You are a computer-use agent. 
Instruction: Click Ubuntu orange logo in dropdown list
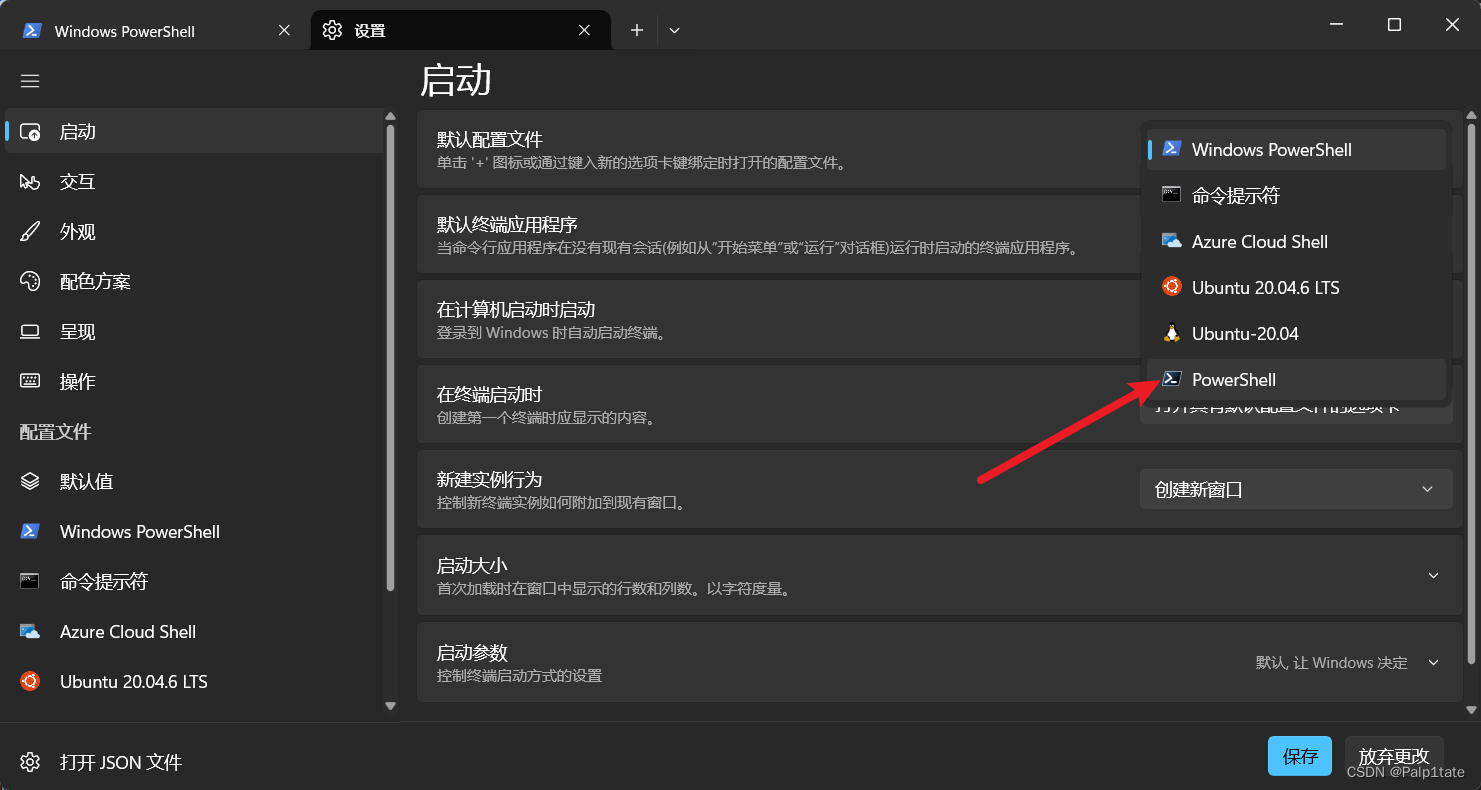(1171, 286)
